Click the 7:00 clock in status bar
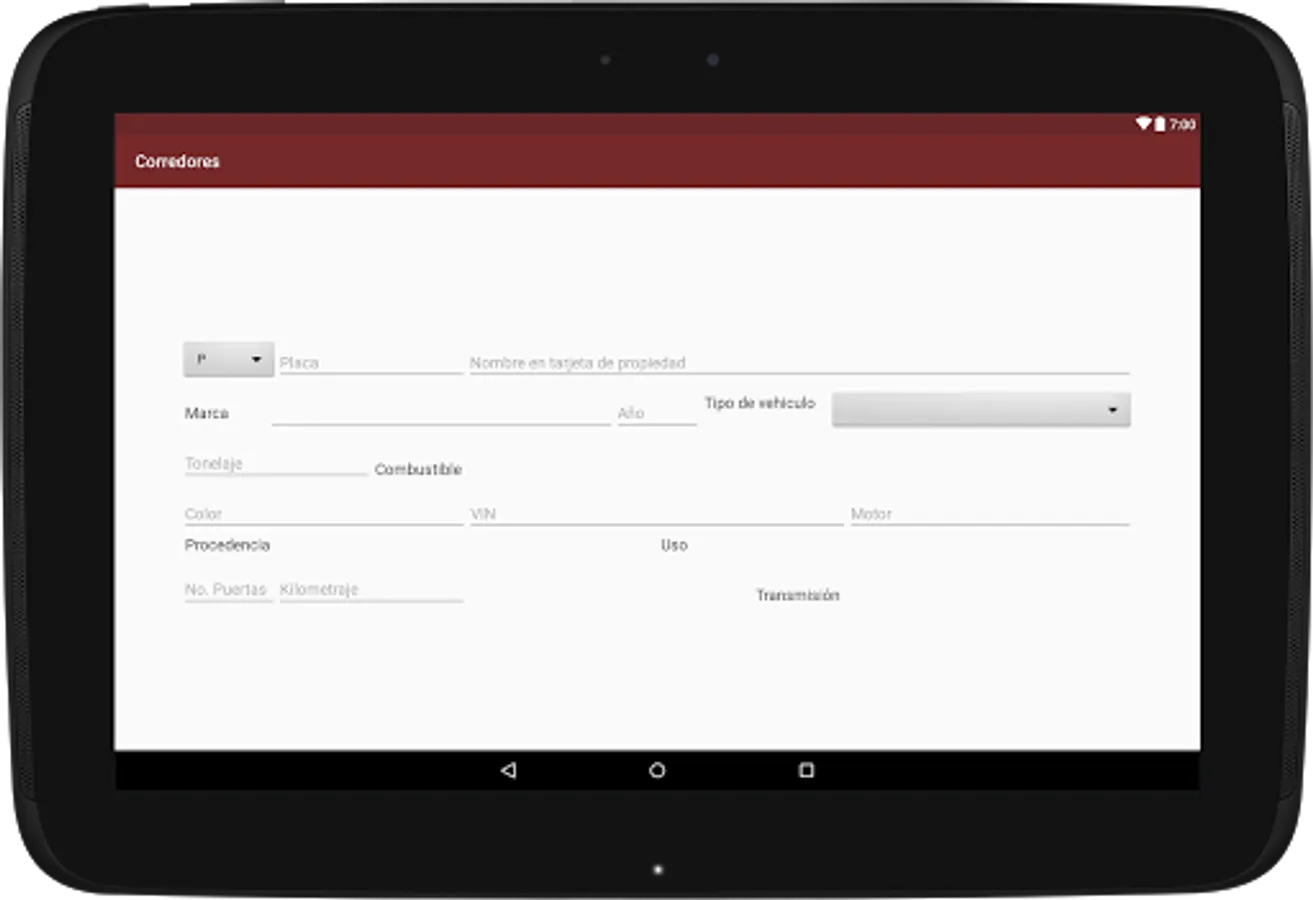 pos(1182,124)
